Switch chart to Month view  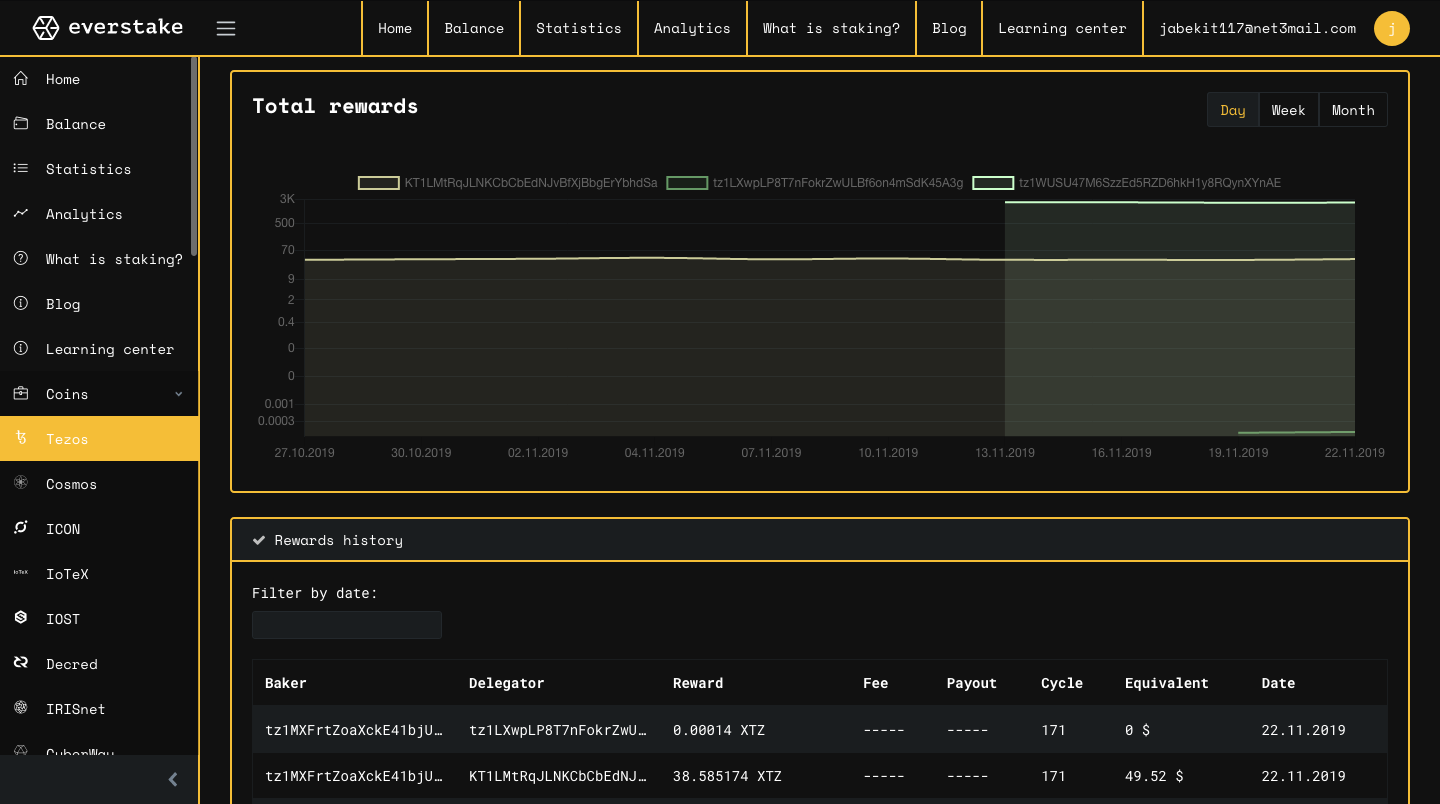[x=1353, y=110]
